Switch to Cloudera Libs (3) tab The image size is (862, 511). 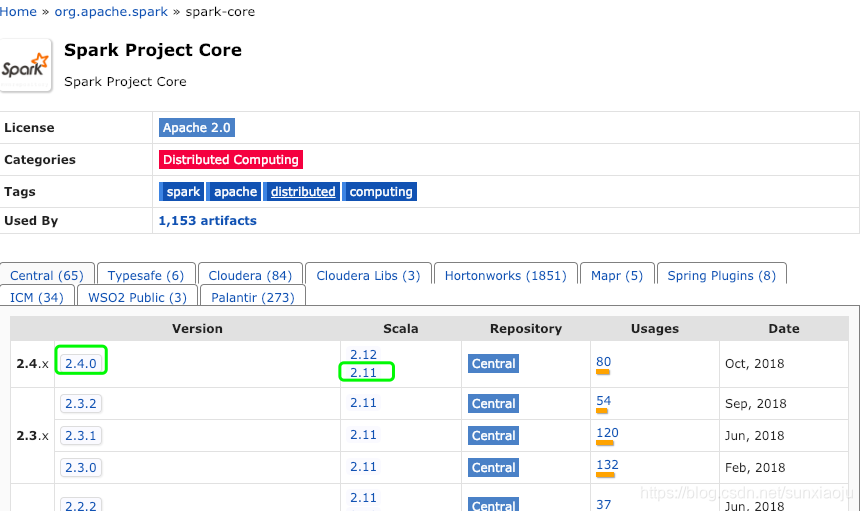pos(368,275)
